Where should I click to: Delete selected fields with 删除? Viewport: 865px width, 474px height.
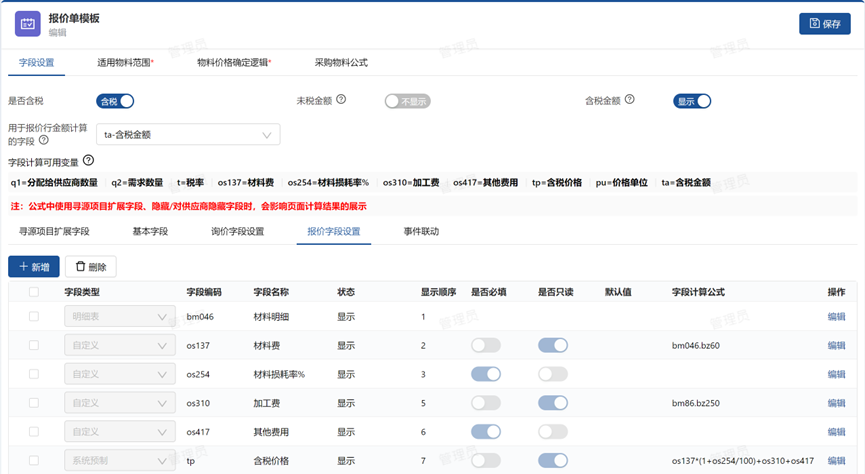90,267
